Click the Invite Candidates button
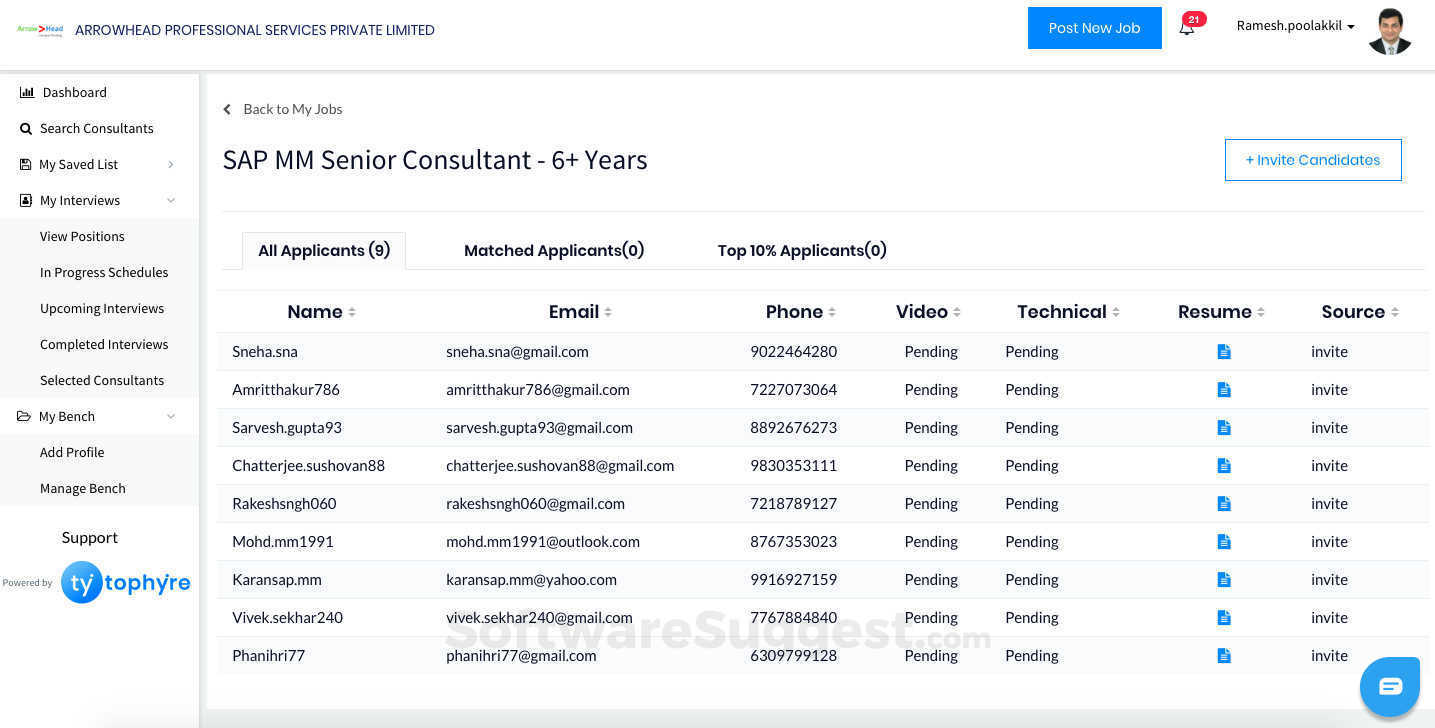 coord(1312,160)
